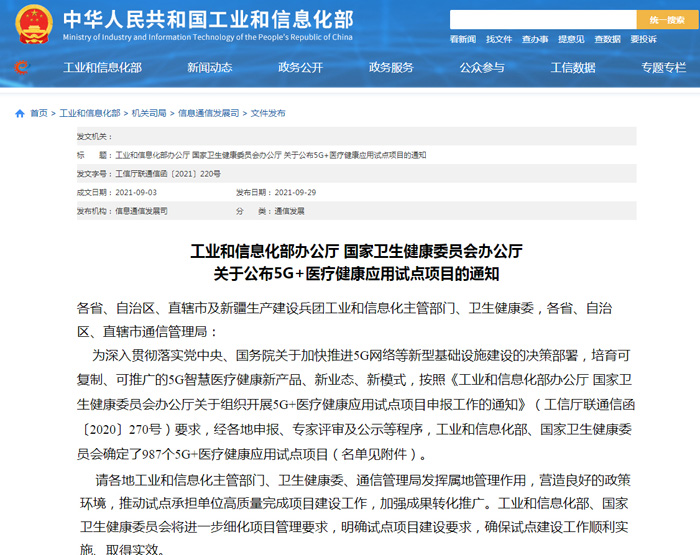Open the 政务公开 navigation menu

300,67
